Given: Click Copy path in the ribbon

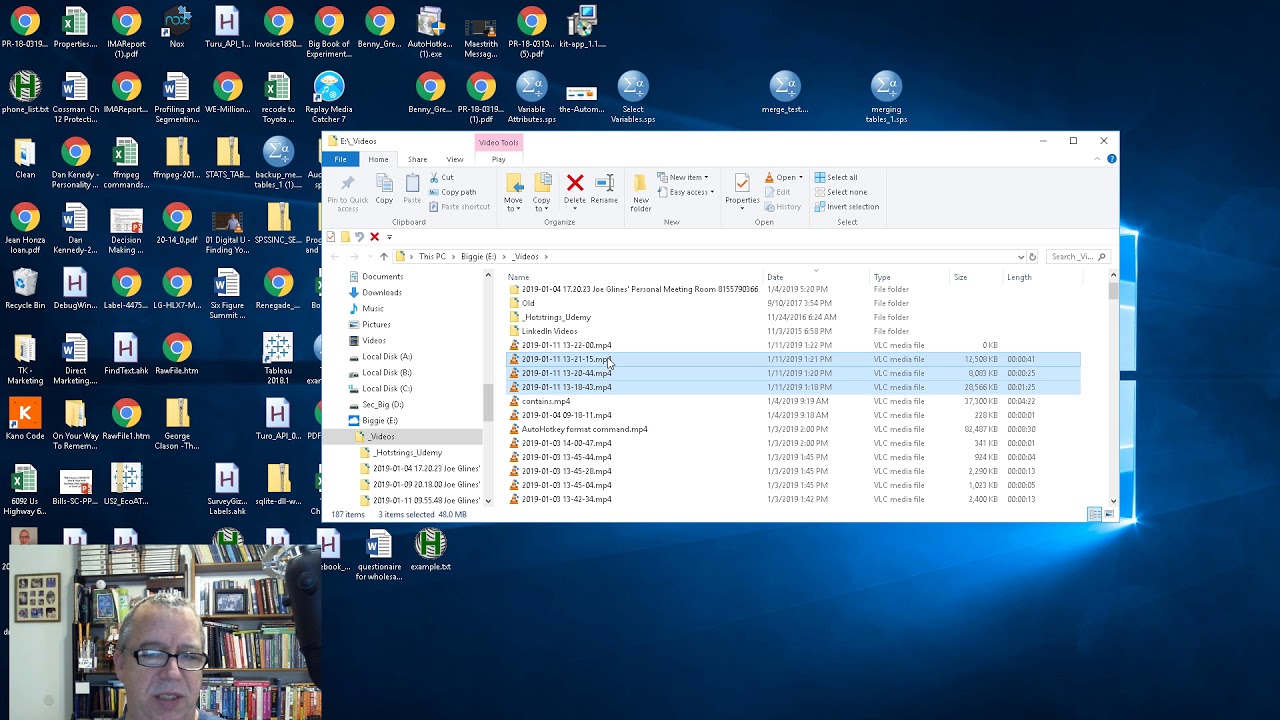Looking at the screenshot, I should tap(452, 192).
